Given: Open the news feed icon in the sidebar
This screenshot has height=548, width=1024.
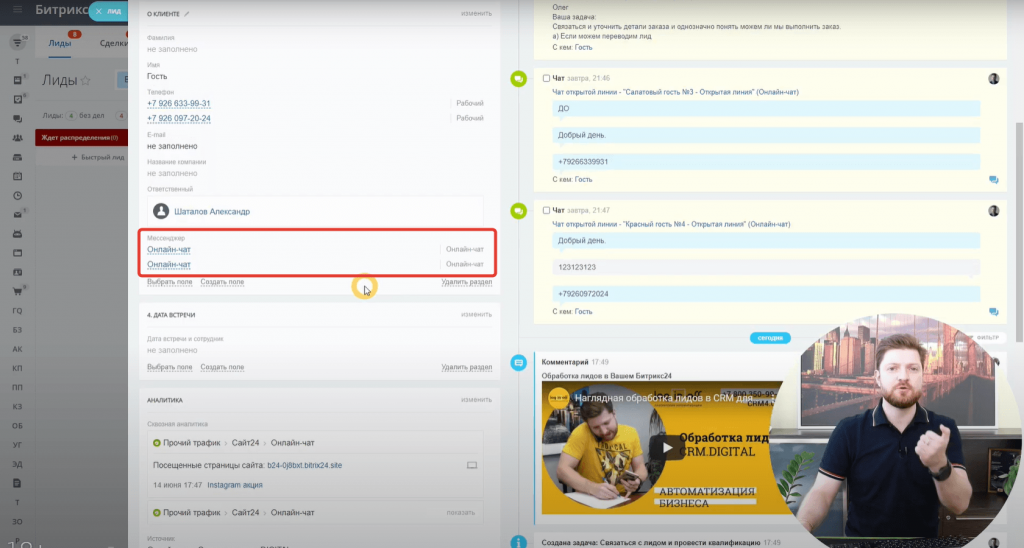Looking at the screenshot, I should (x=18, y=80).
